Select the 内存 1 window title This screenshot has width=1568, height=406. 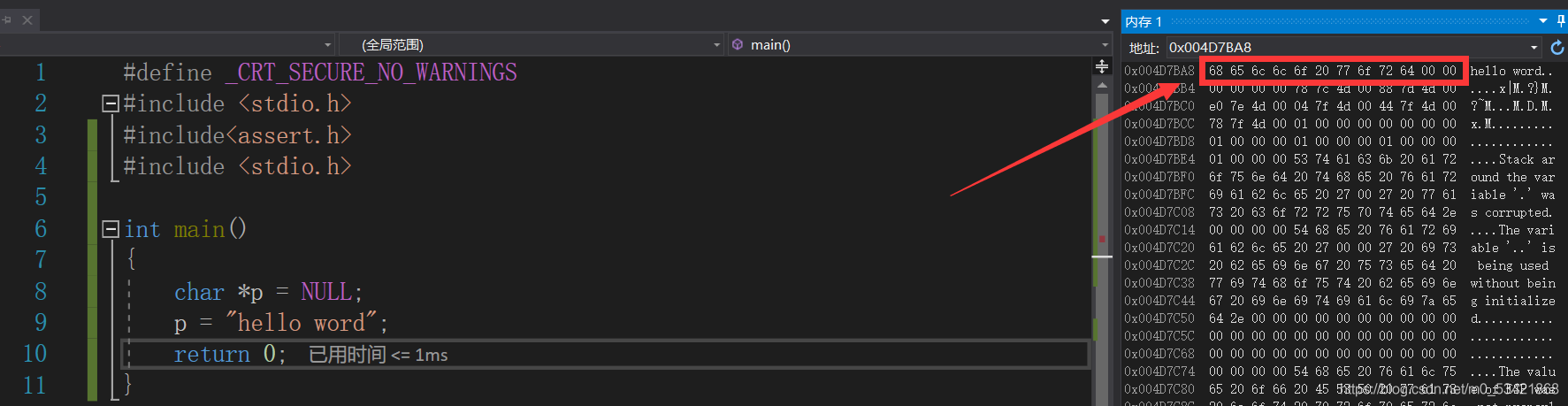pyautogui.click(x=1143, y=21)
